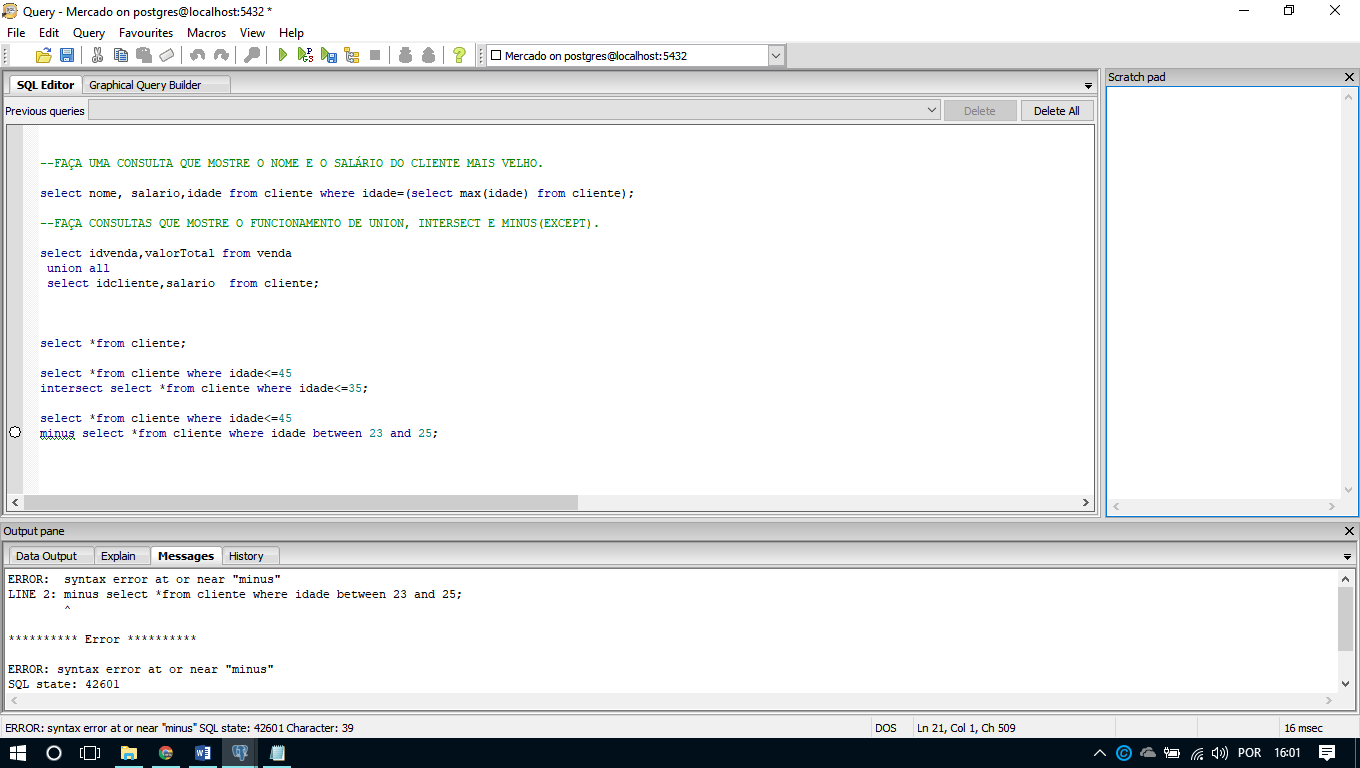Click the Commit toolbar icon
Image resolution: width=1360 pixels, height=768 pixels.
click(405, 56)
